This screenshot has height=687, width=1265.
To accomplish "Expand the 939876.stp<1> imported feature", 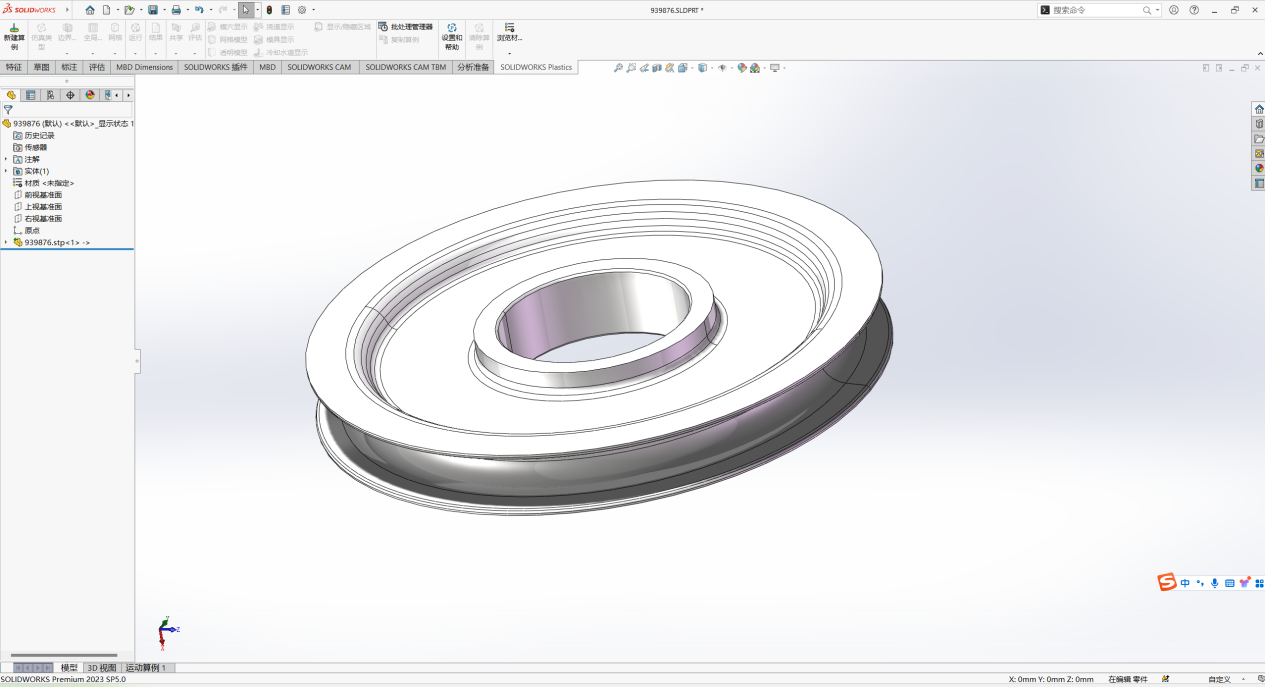I will click(x=6, y=242).
